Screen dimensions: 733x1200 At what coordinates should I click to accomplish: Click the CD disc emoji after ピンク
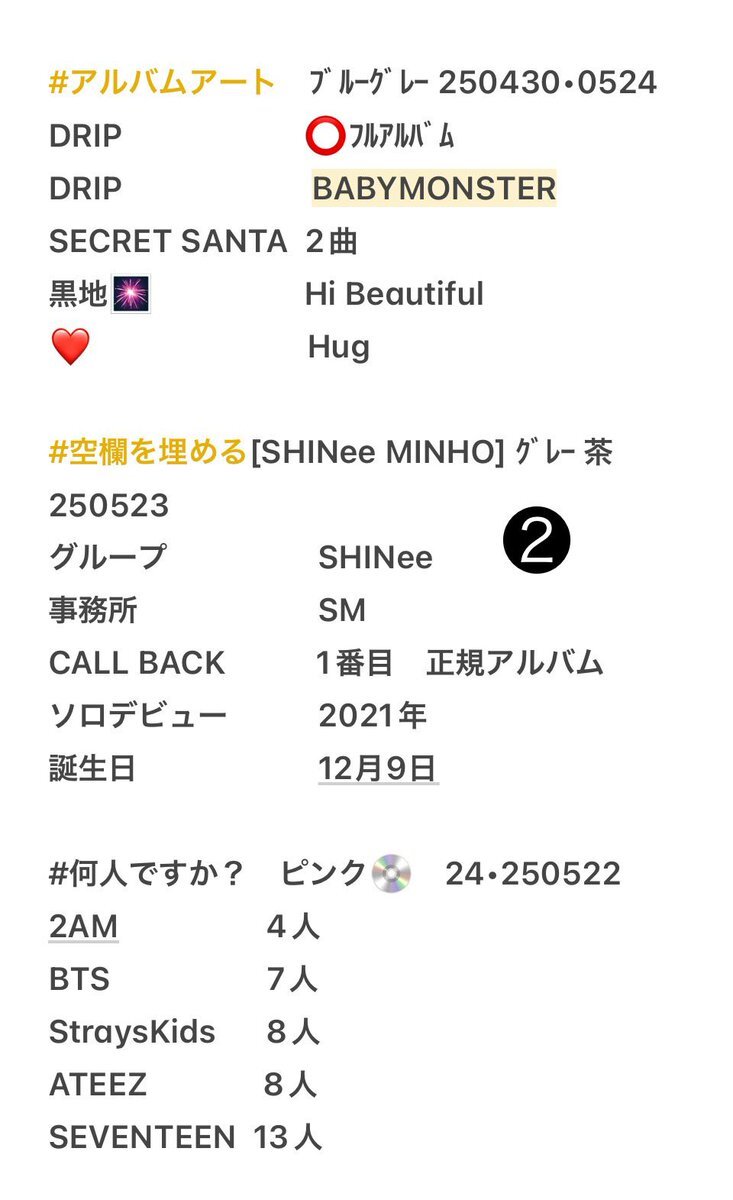coord(391,874)
